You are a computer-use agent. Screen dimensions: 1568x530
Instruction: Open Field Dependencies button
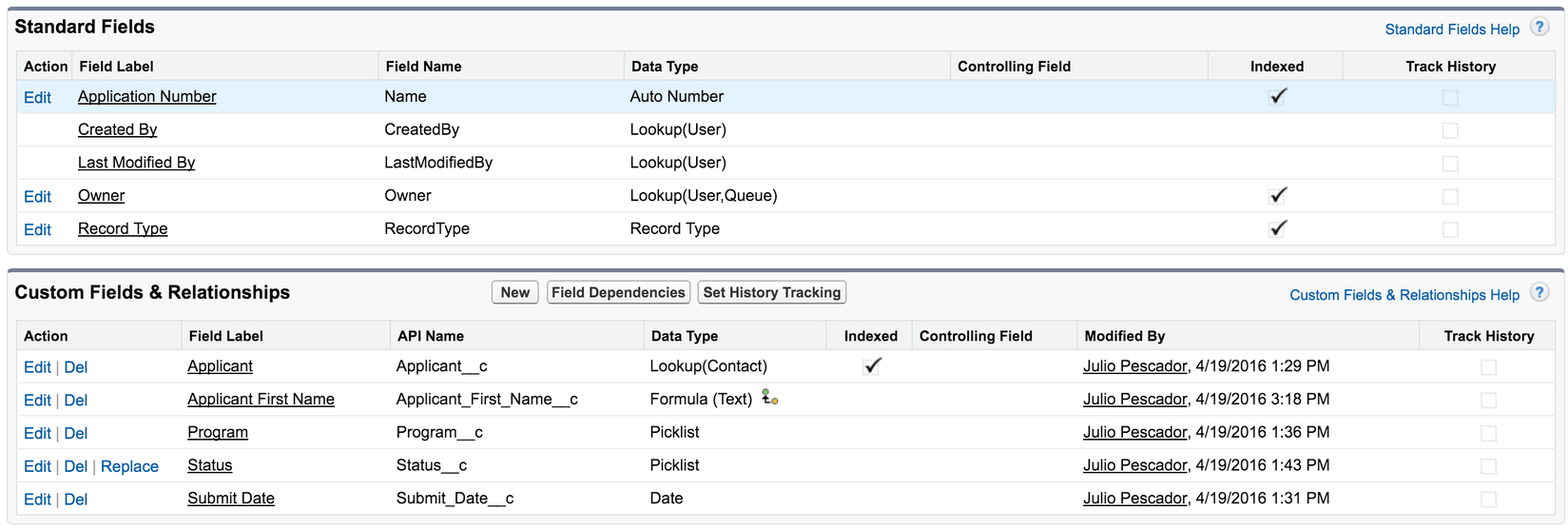pos(618,292)
